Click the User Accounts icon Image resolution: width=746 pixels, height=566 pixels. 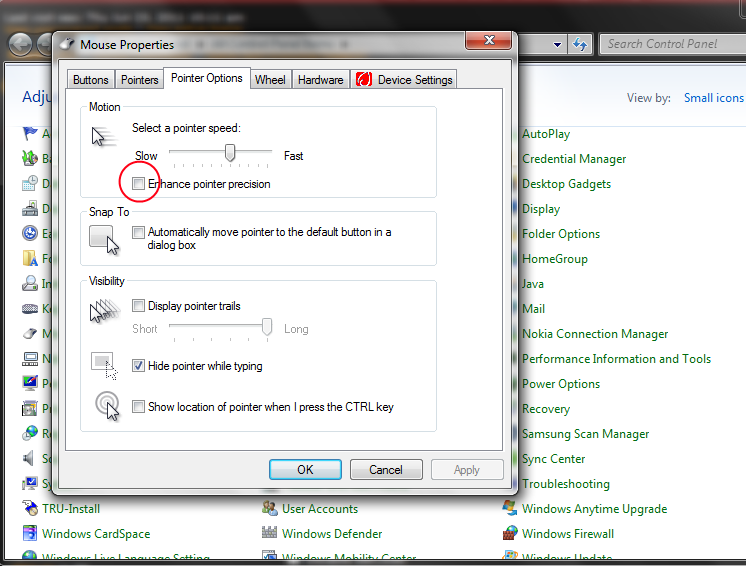click(269, 509)
